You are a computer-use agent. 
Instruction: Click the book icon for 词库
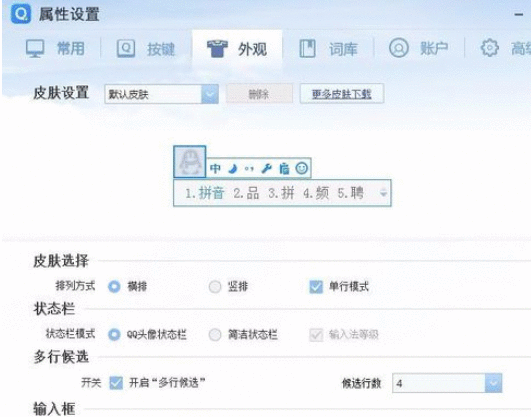tap(307, 48)
